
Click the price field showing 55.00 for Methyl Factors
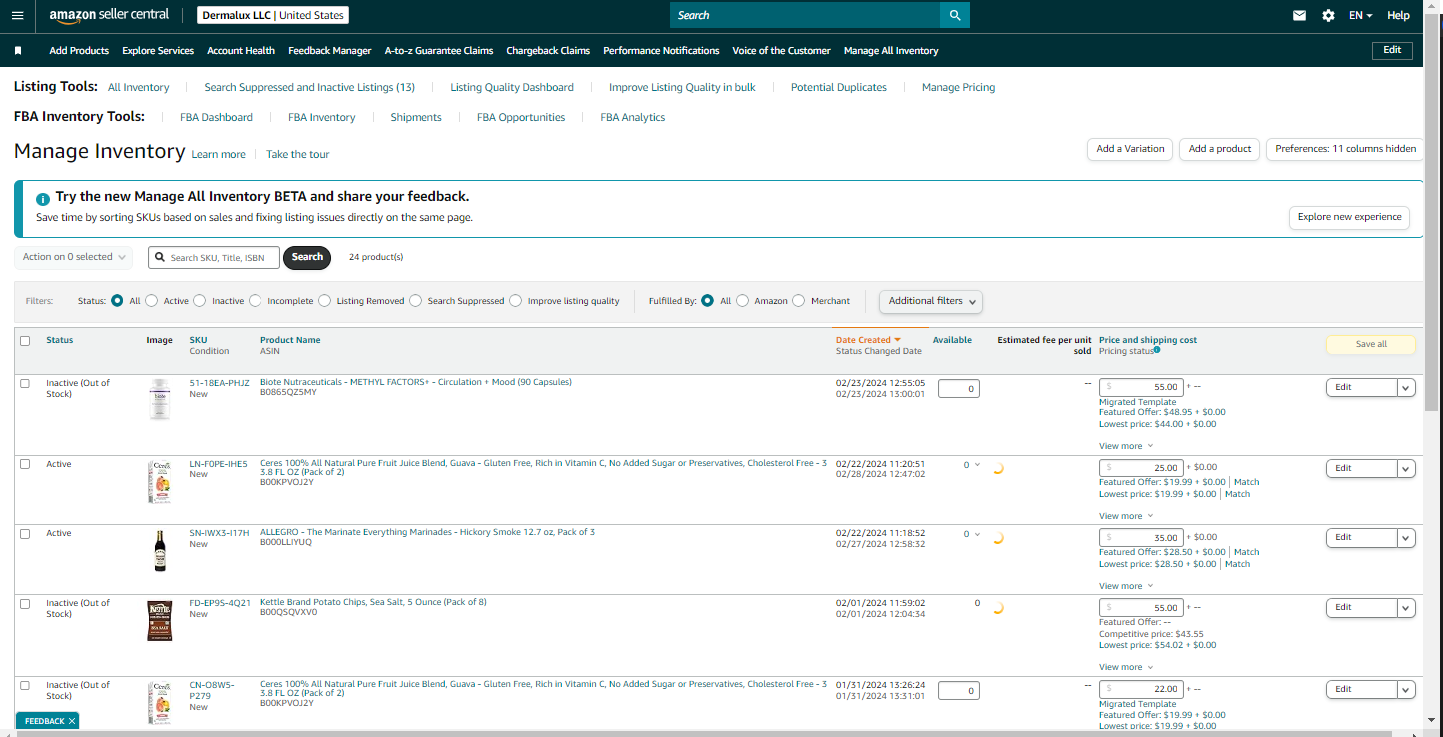(1142, 387)
